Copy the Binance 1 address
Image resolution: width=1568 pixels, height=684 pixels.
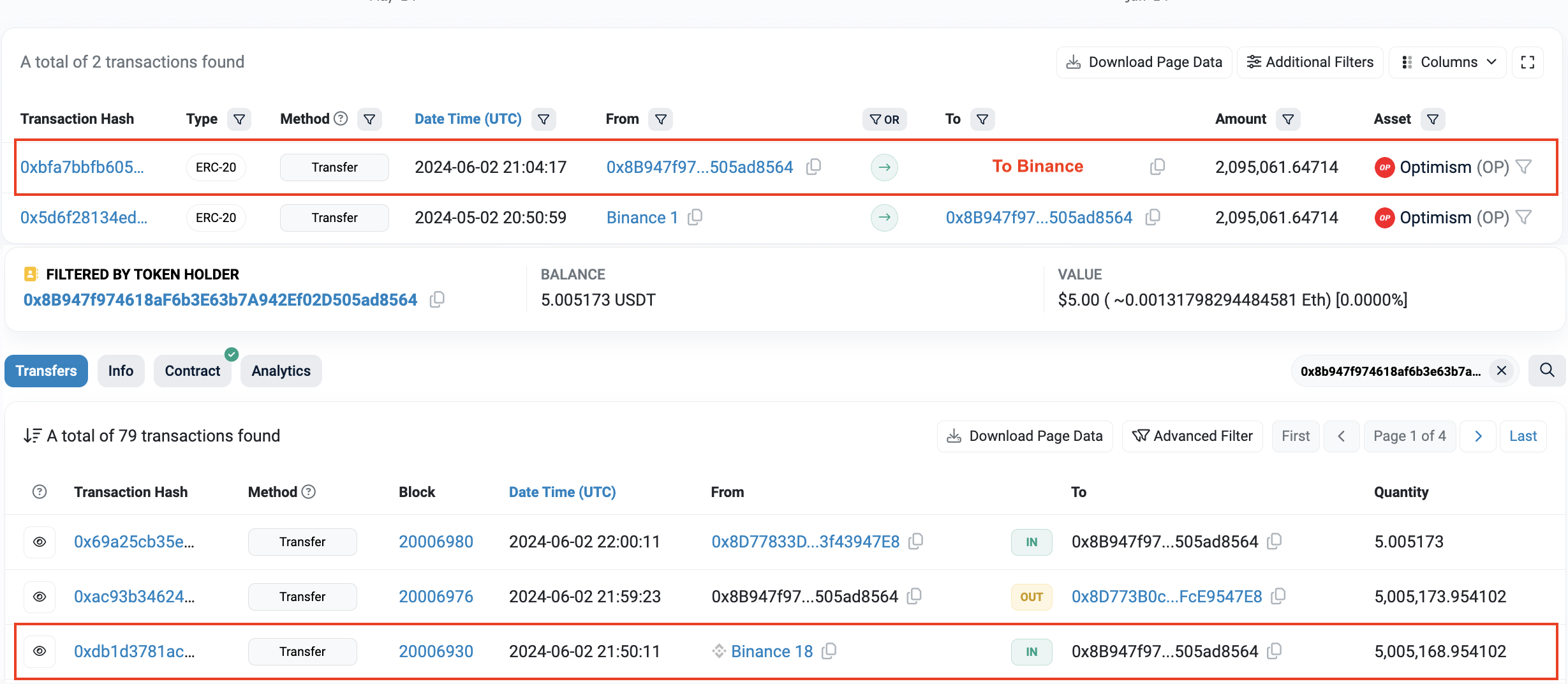(x=695, y=217)
